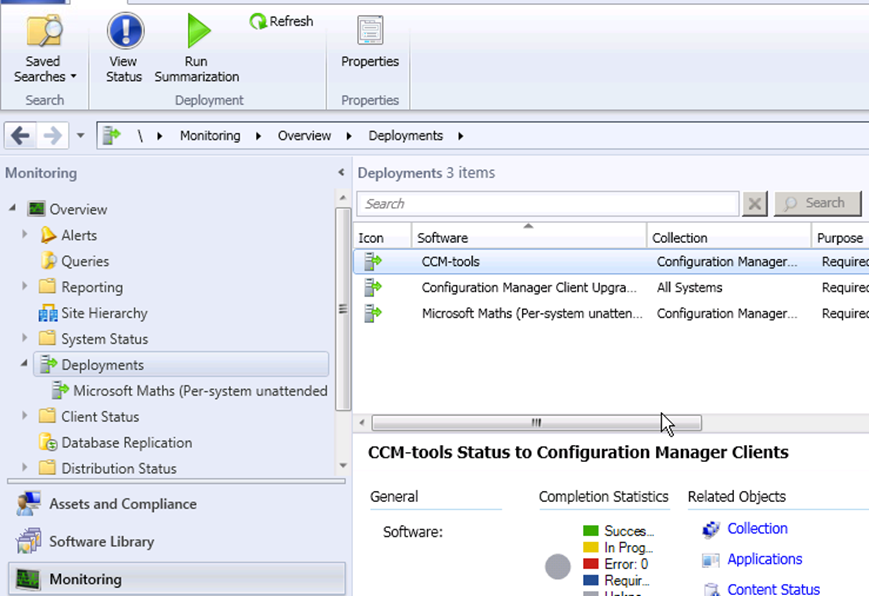The width and height of the screenshot is (869, 596).
Task: Select the Queries icon in the tree
Action: [x=48, y=261]
